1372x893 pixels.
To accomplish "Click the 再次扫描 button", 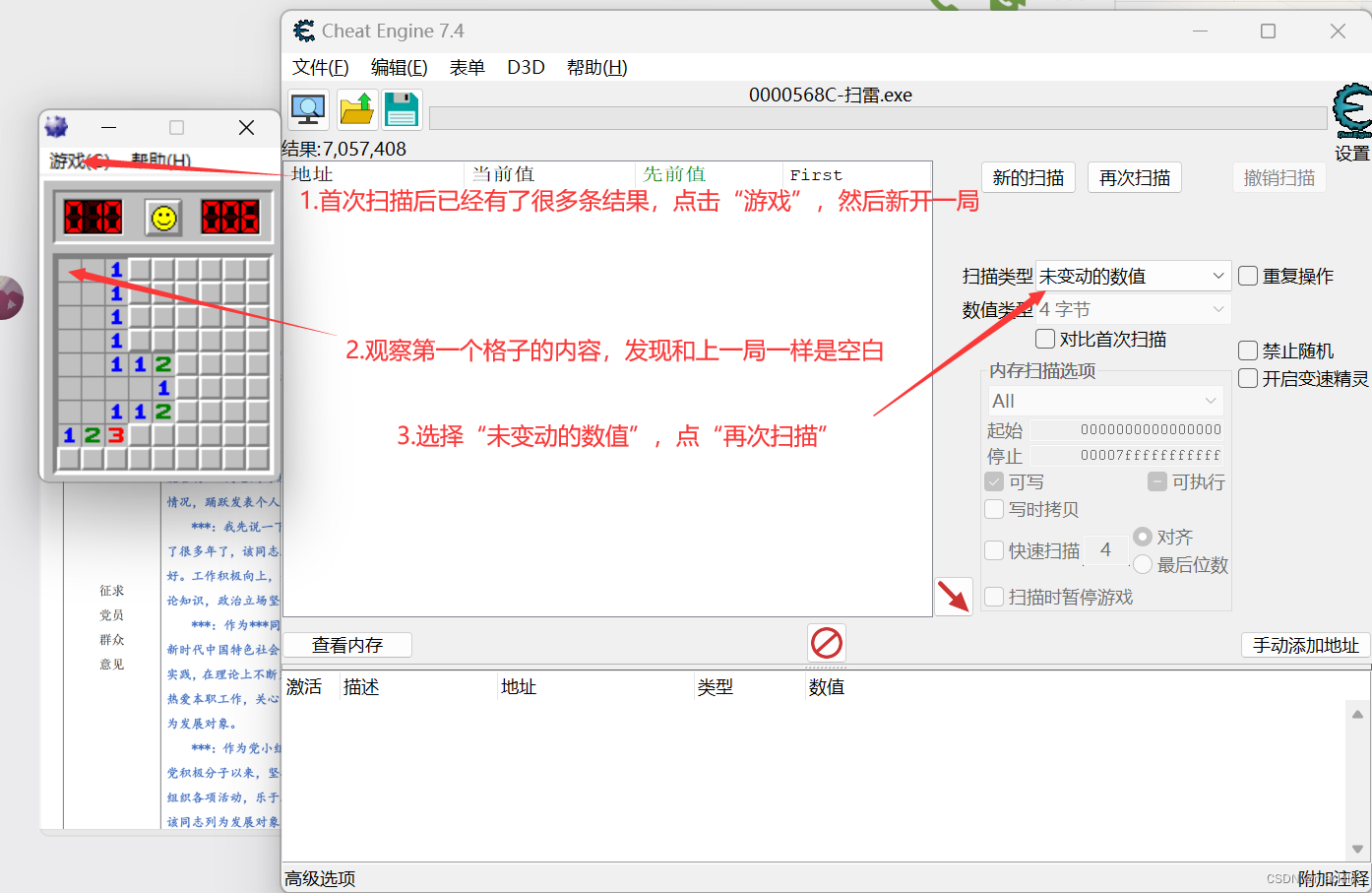I will tap(1135, 177).
